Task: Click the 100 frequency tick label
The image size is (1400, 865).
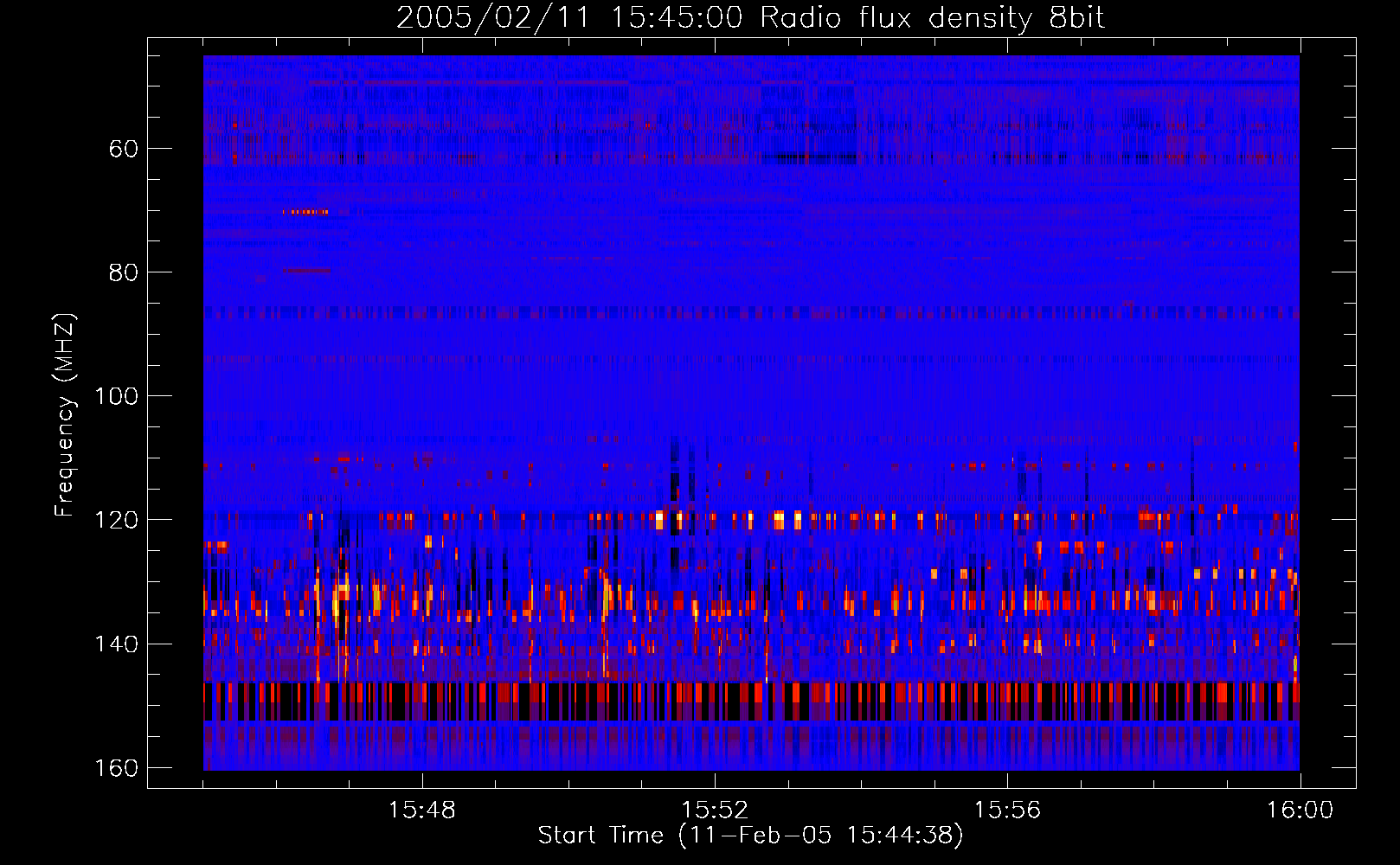Action: coord(116,396)
